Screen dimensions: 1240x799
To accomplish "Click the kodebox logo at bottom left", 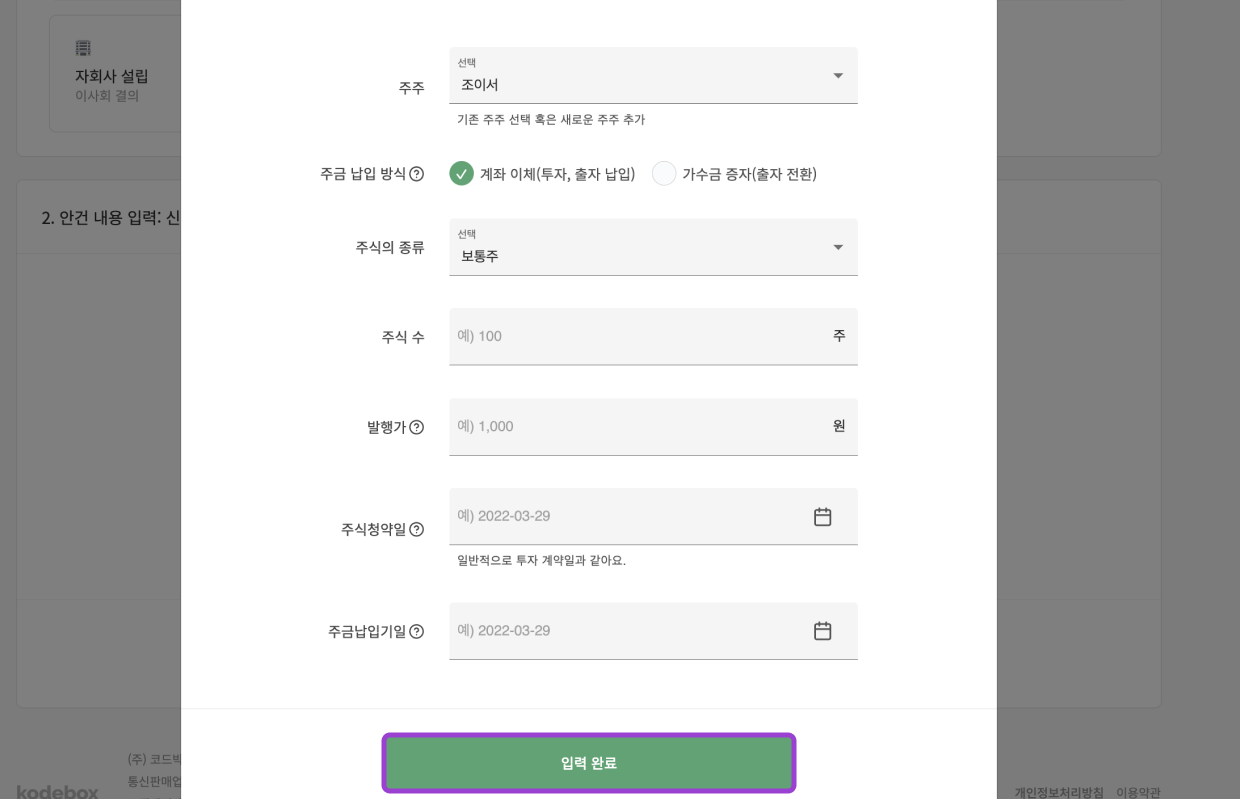I will click(57, 791).
